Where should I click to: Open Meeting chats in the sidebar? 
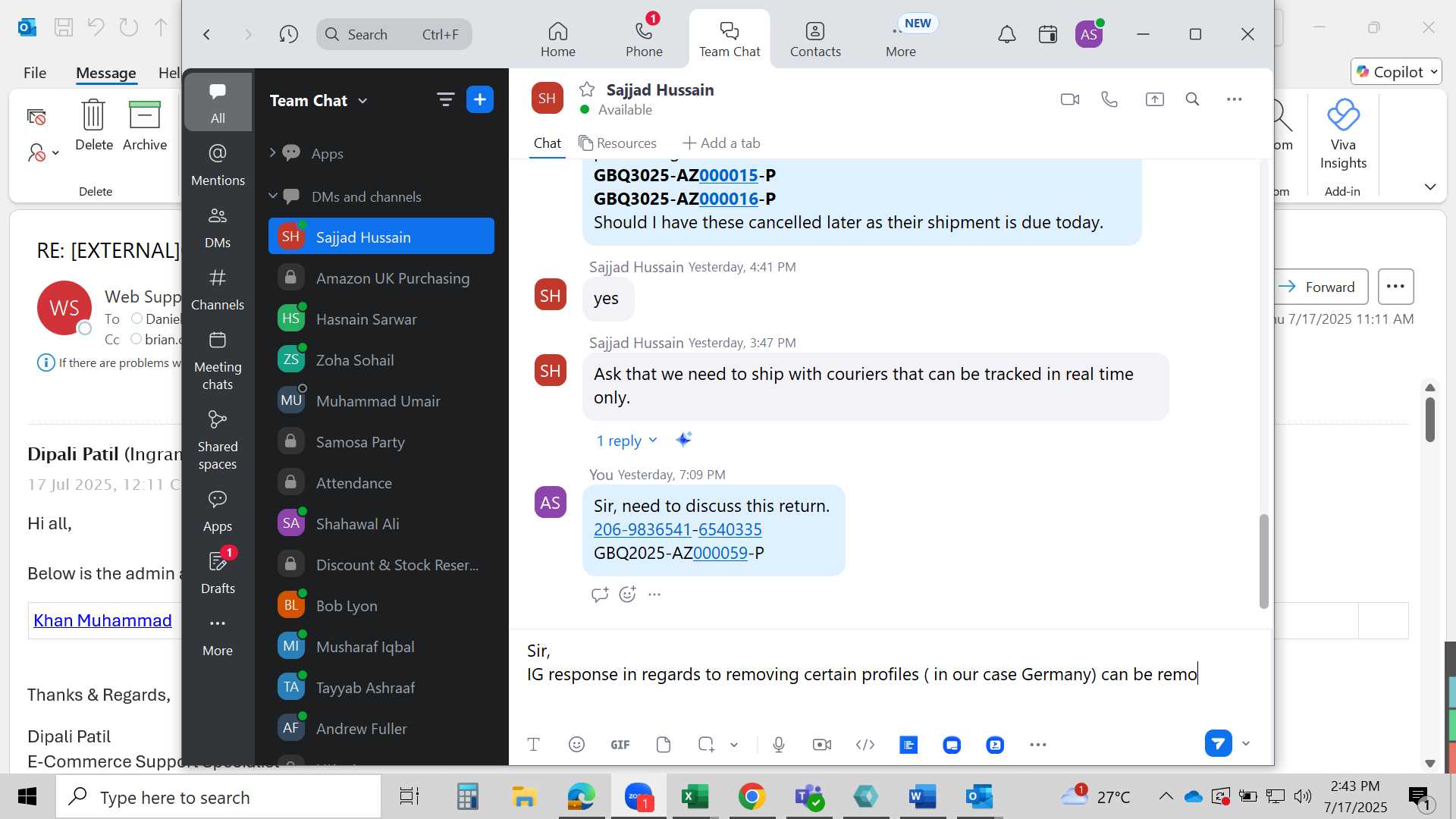point(218,361)
